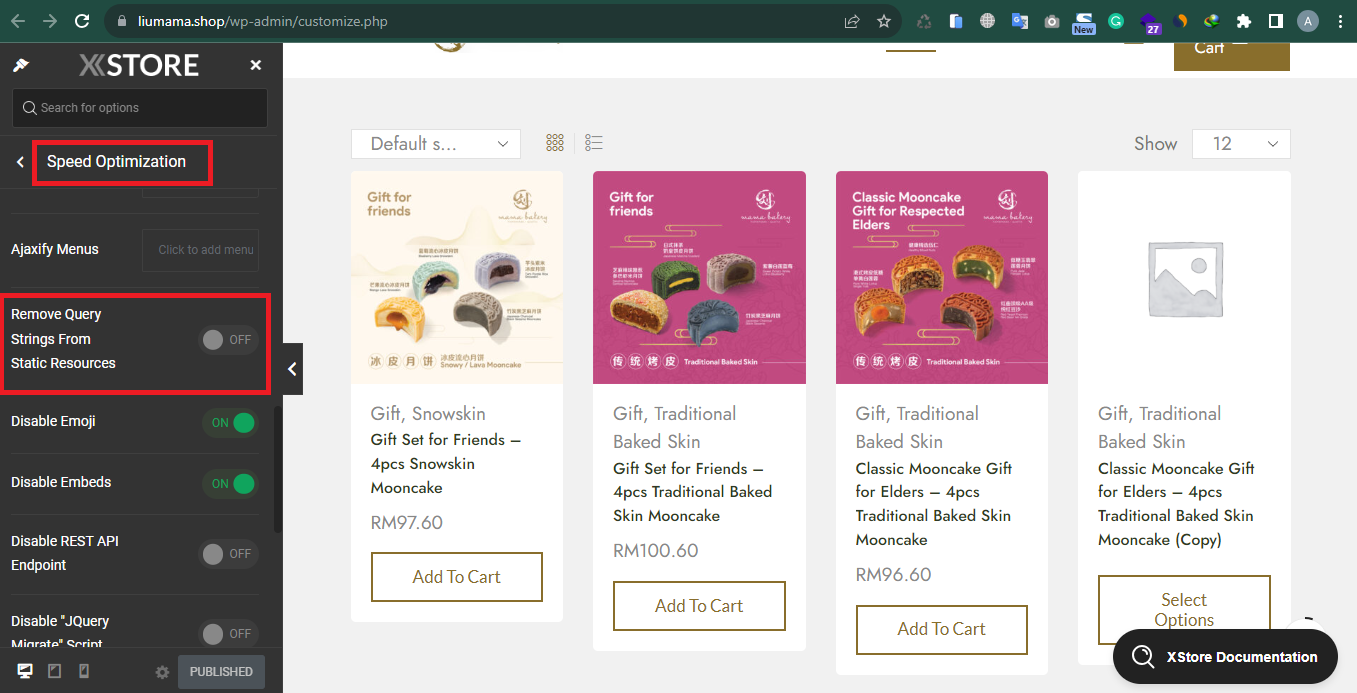Preview in tablet device mode
Image resolution: width=1357 pixels, height=693 pixels.
pos(55,671)
